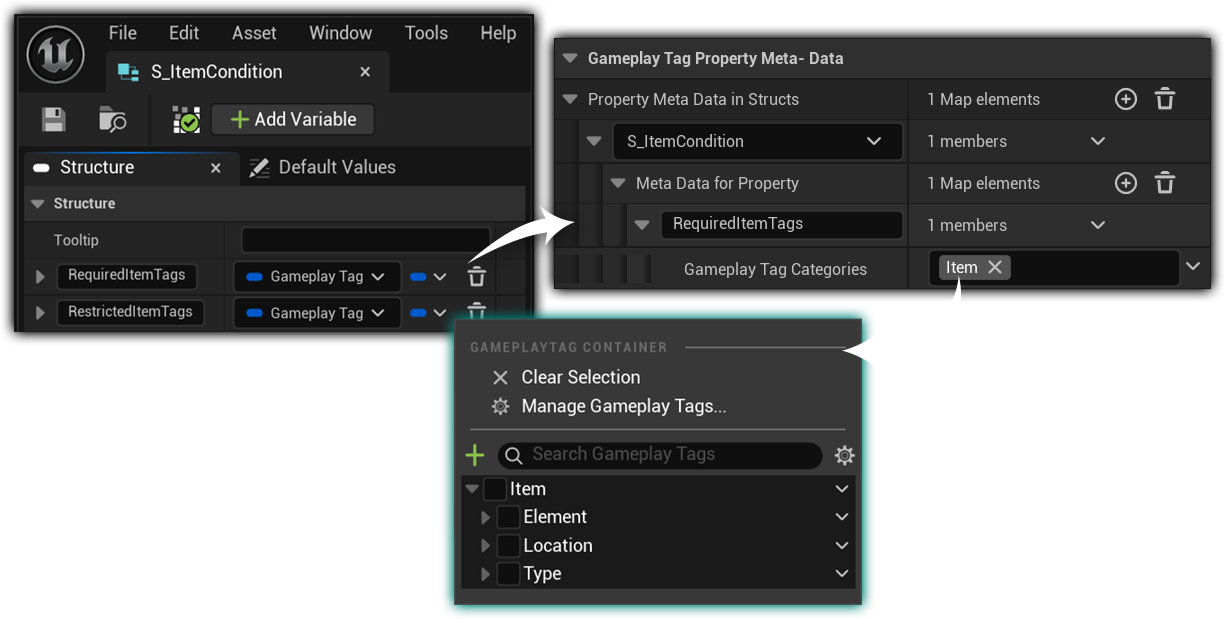1225x619 pixels.
Task: Choose Manage Gameplay Tags option
Action: pyautogui.click(x=623, y=406)
